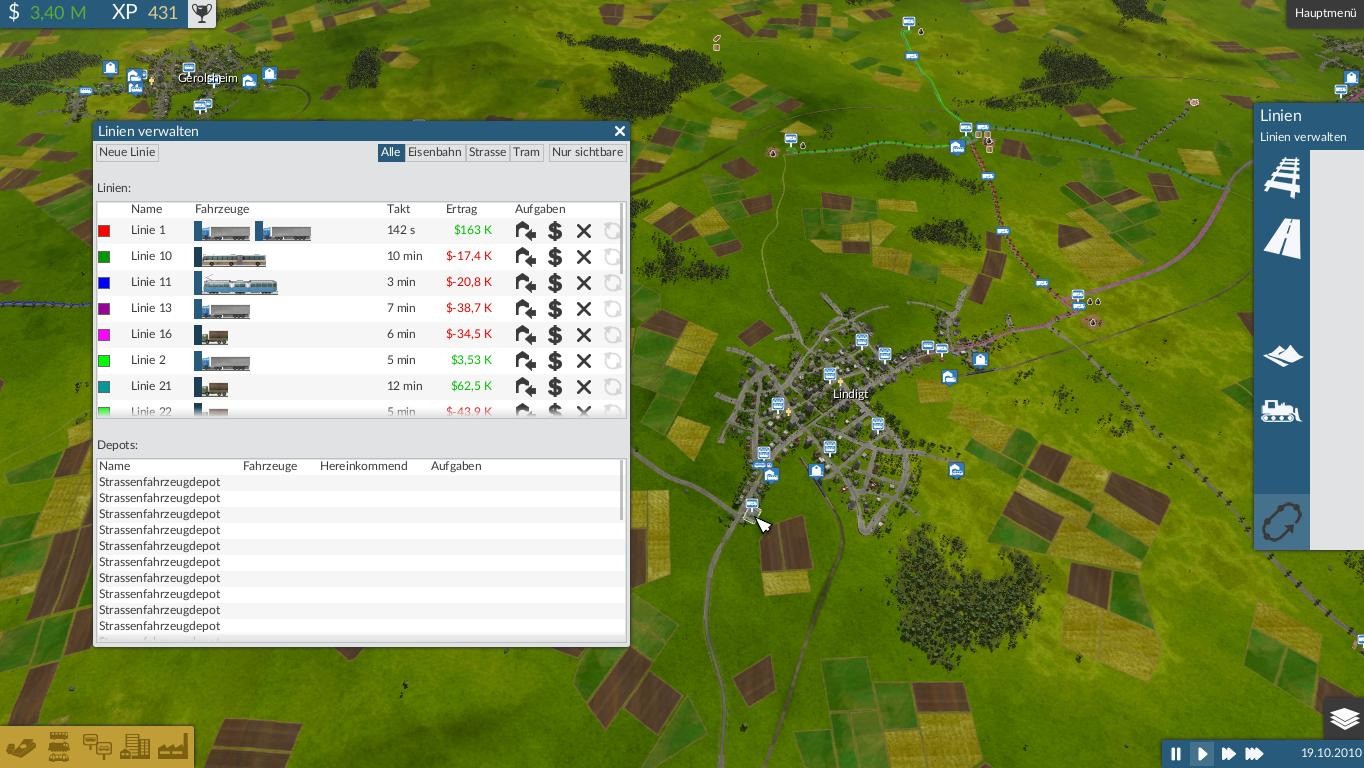
Task: Click the line manager loop icon
Action: tap(1282, 521)
